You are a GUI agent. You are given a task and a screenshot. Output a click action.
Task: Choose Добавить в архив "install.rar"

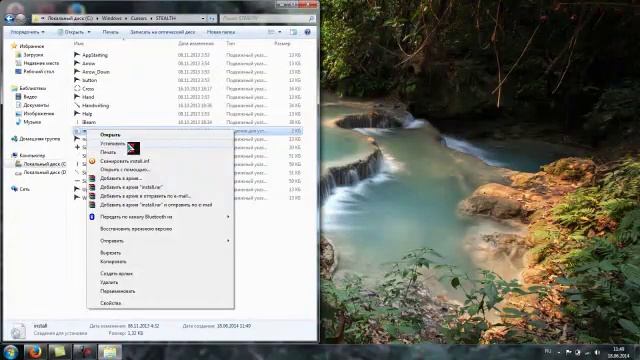tap(131, 187)
